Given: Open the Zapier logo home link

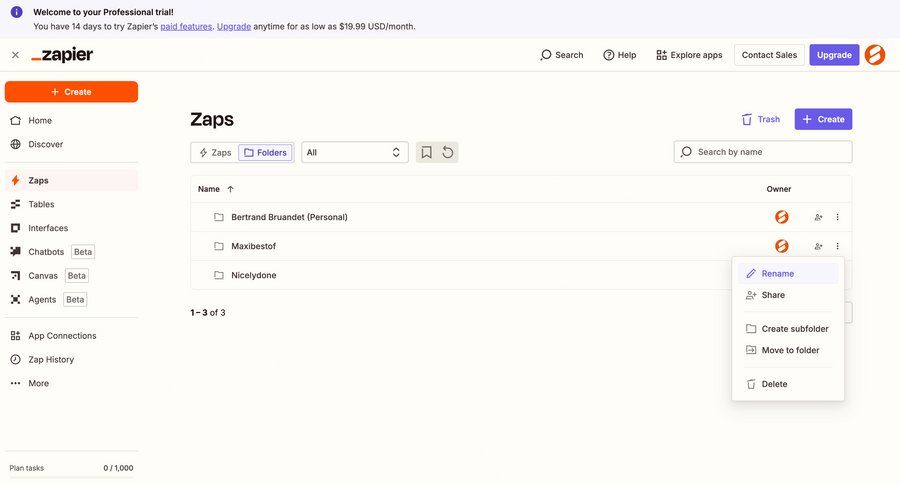Looking at the screenshot, I should [62, 55].
